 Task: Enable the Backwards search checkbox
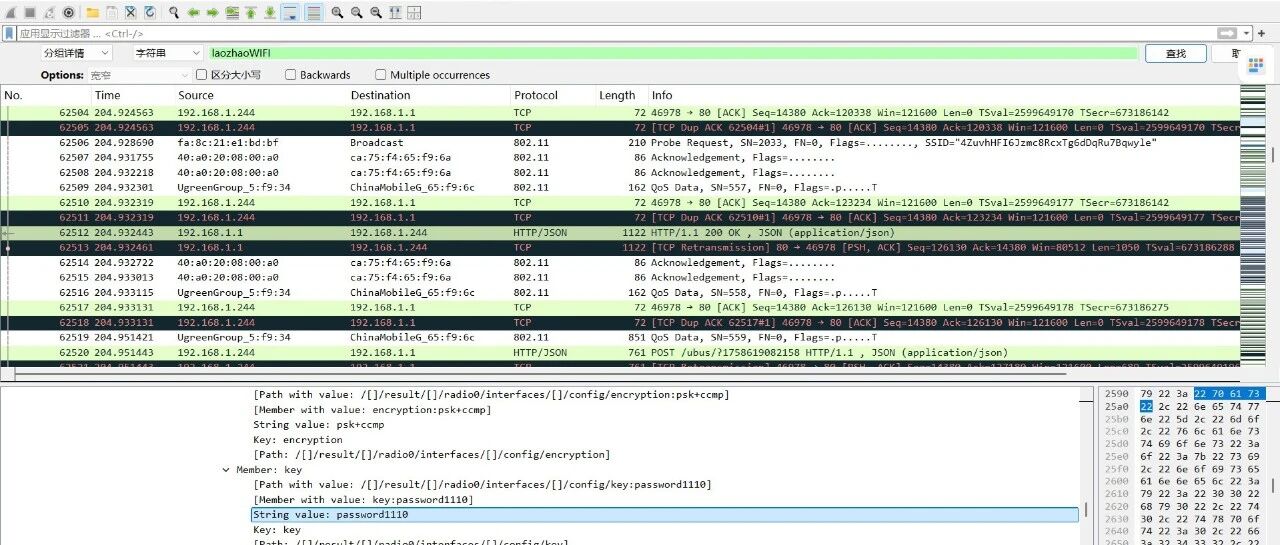coord(291,75)
